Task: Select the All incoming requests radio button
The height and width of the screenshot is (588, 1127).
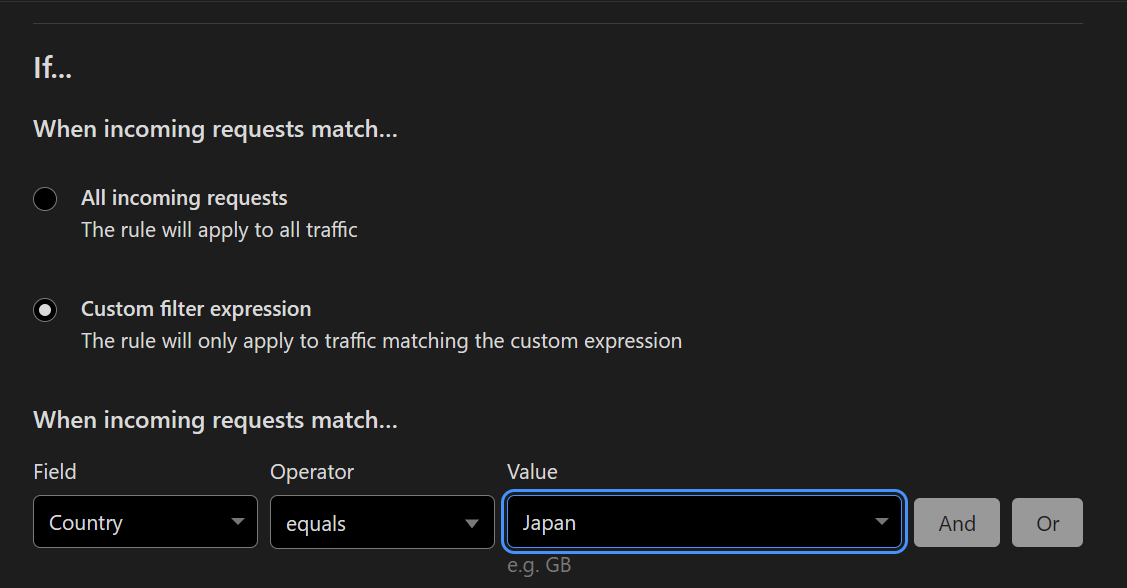Action: click(x=45, y=198)
